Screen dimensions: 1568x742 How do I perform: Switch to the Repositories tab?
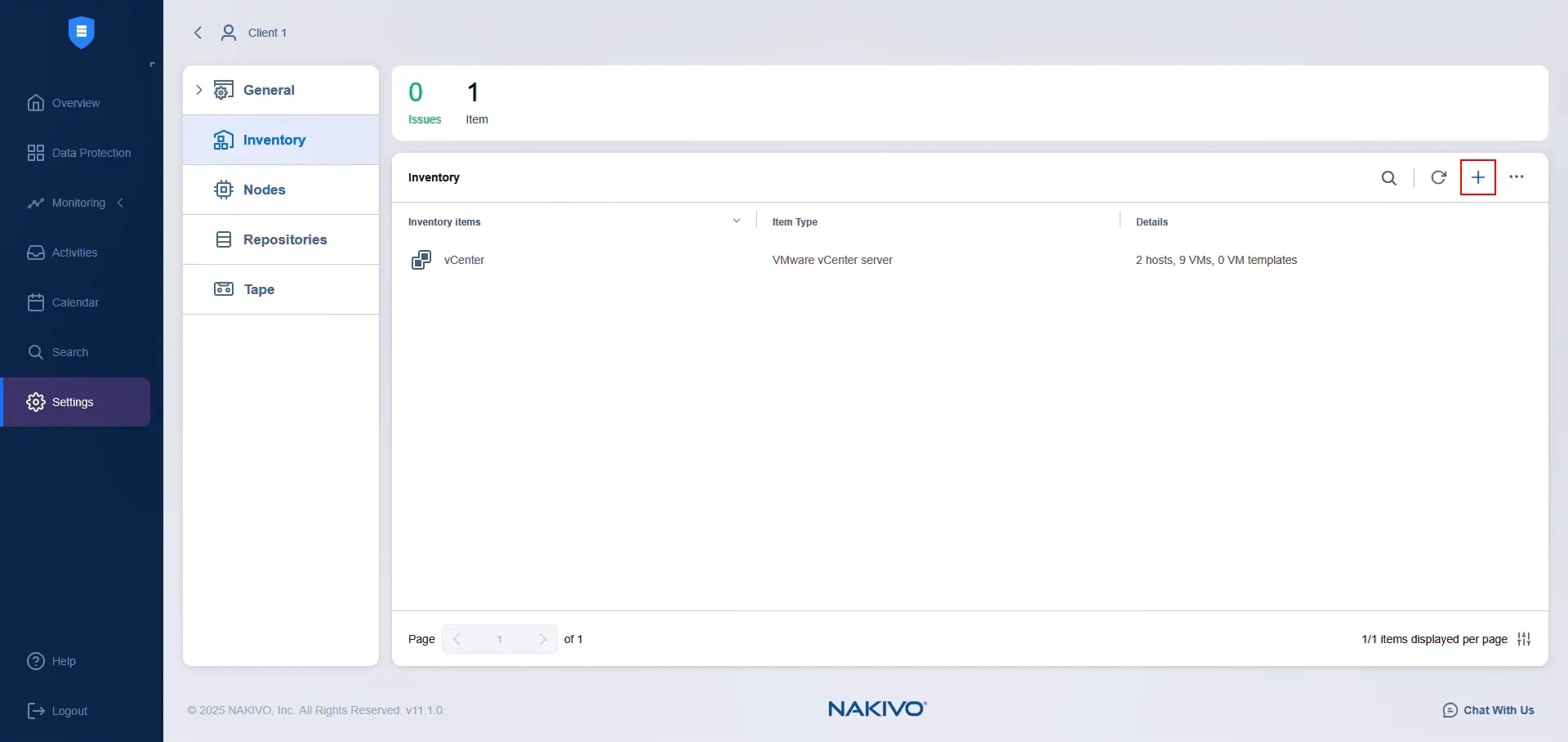281,239
